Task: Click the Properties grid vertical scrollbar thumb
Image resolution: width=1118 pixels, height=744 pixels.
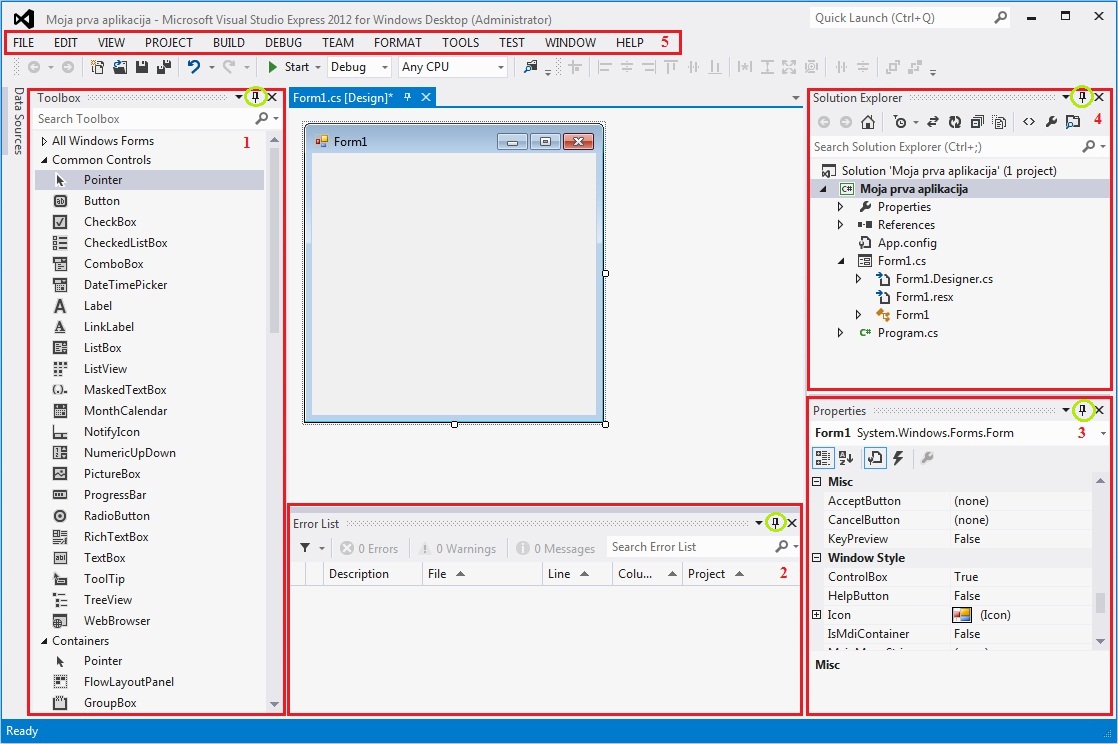Action: (1100, 602)
